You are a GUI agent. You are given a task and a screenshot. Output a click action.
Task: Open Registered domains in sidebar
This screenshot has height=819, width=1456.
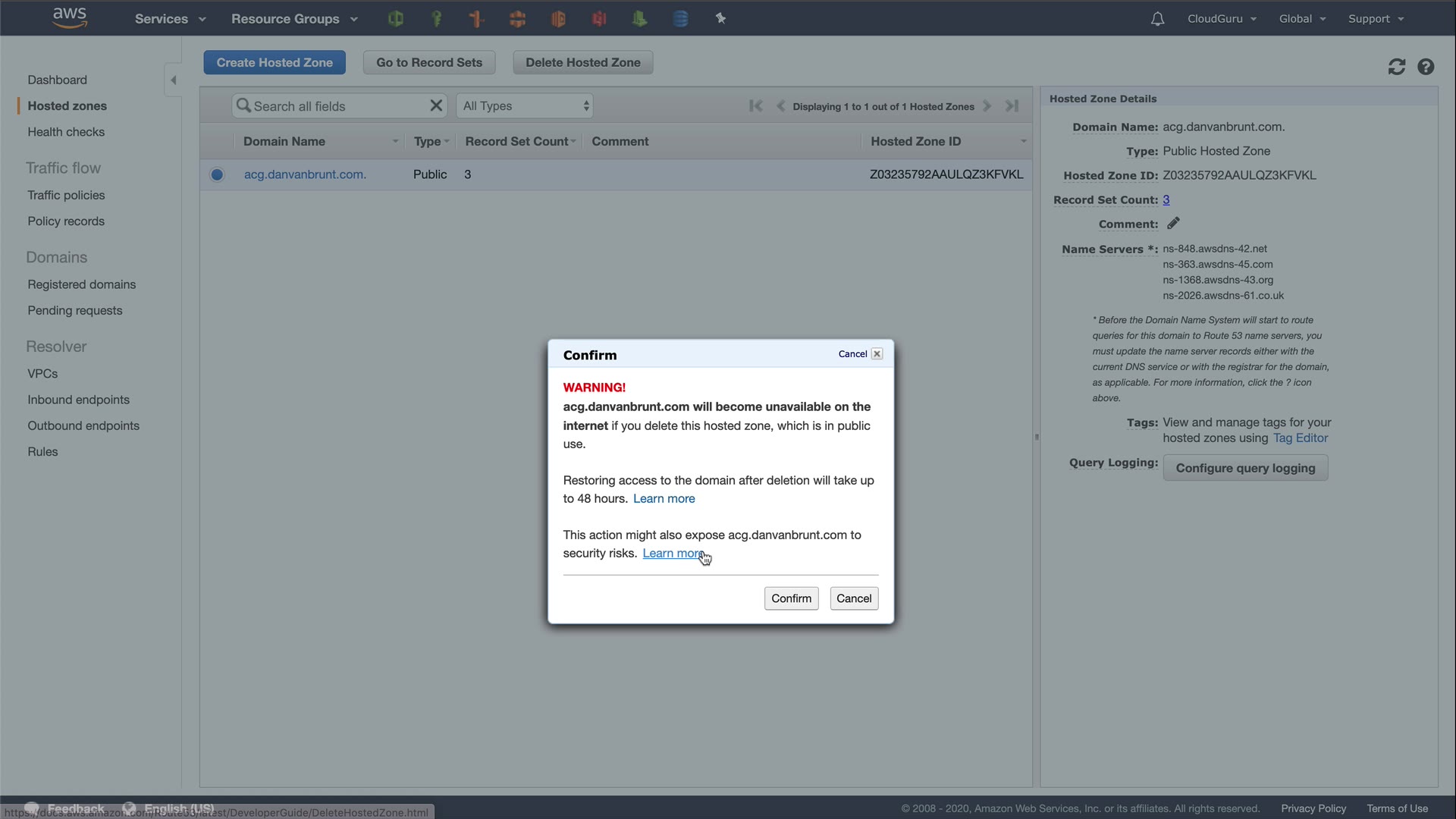tap(82, 284)
